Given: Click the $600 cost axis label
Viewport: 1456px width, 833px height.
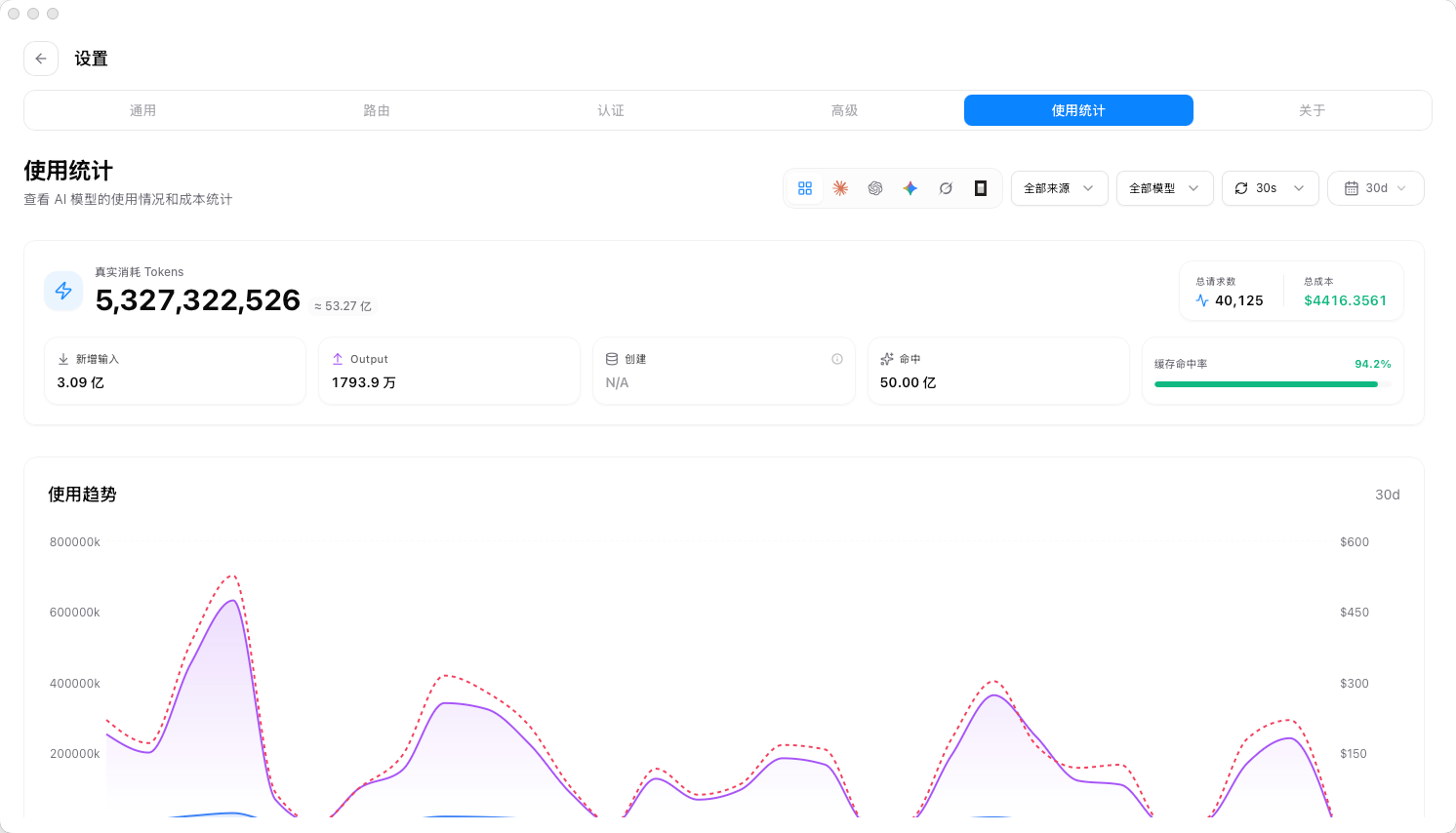Looking at the screenshot, I should [x=1355, y=542].
